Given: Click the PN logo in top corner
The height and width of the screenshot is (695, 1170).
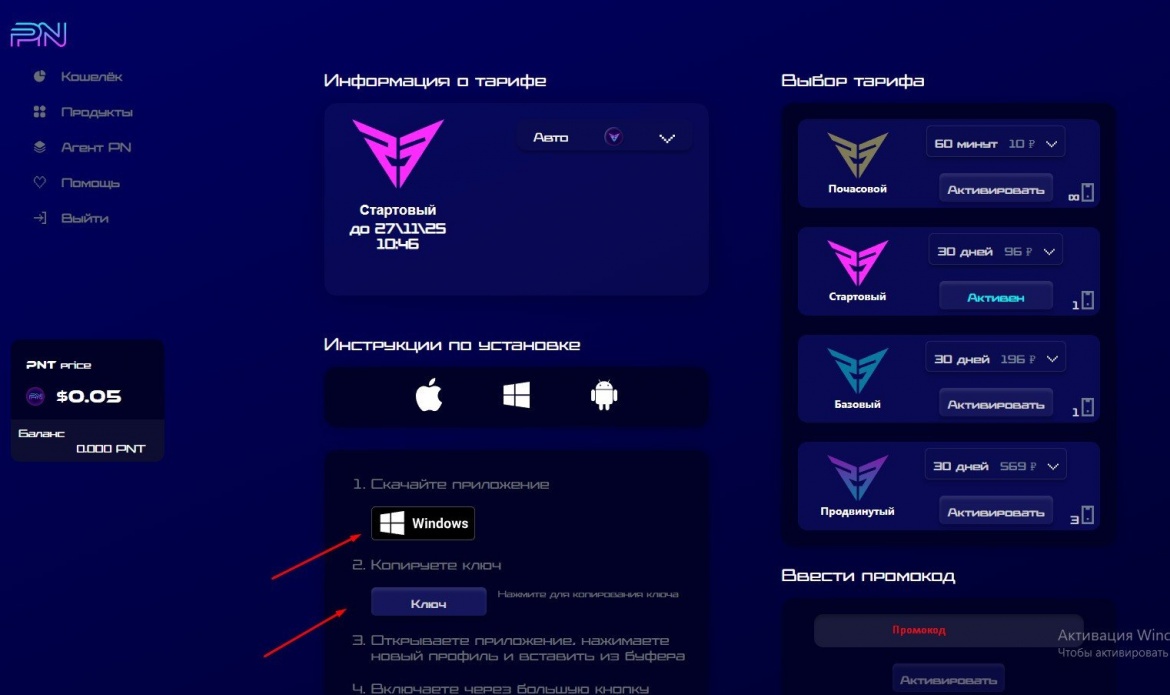Looking at the screenshot, I should (39, 34).
